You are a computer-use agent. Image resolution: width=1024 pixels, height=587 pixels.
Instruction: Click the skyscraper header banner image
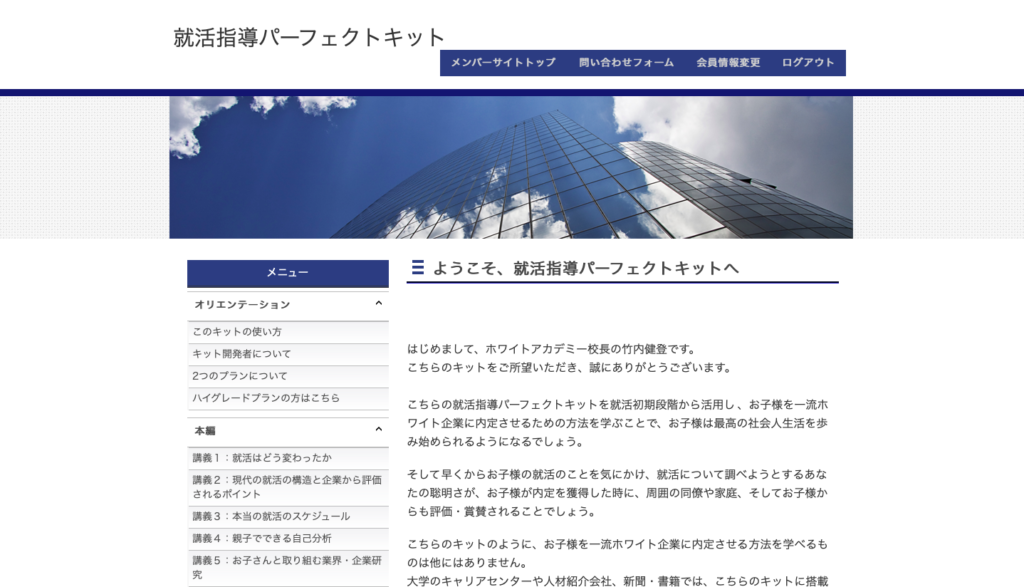(511, 167)
